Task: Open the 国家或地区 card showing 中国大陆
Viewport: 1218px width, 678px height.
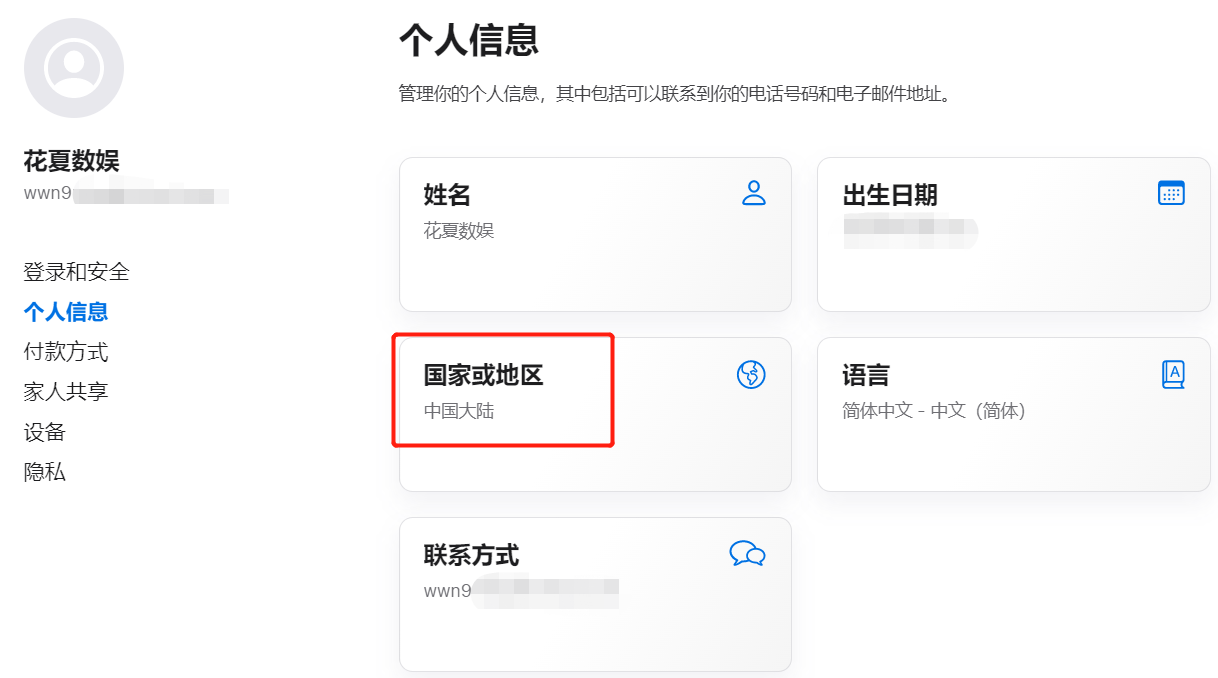Action: tap(595, 414)
